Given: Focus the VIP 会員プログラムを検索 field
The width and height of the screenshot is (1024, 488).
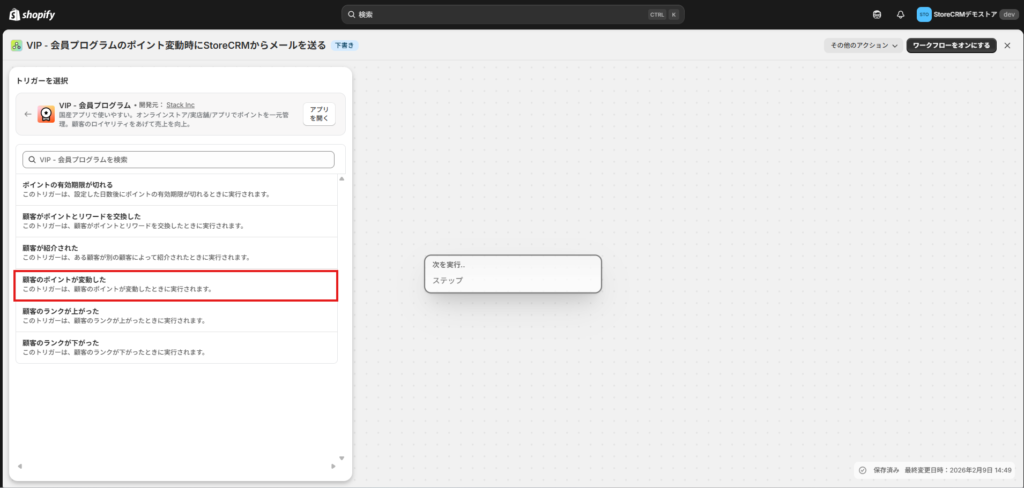Looking at the screenshot, I should tap(178, 159).
